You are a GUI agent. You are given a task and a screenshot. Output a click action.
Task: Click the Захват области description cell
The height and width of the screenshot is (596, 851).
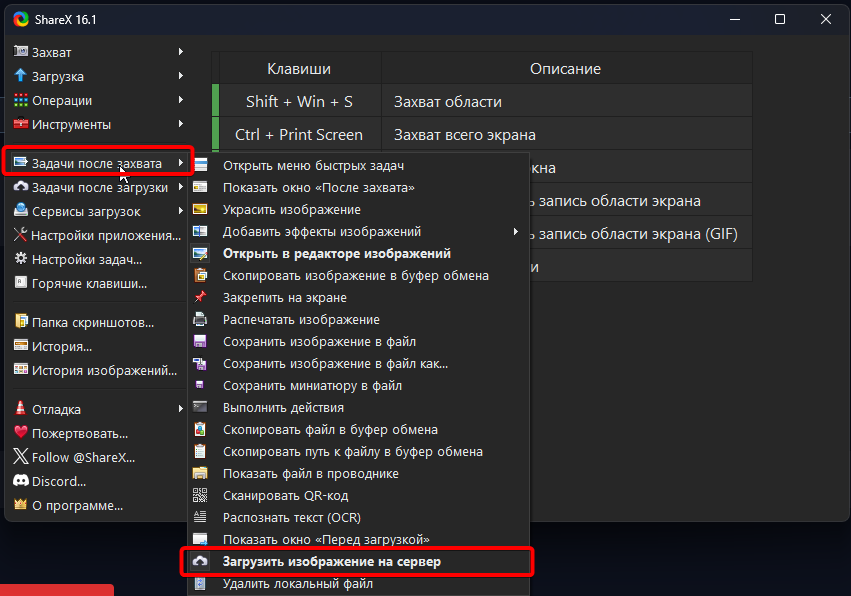coord(567,101)
